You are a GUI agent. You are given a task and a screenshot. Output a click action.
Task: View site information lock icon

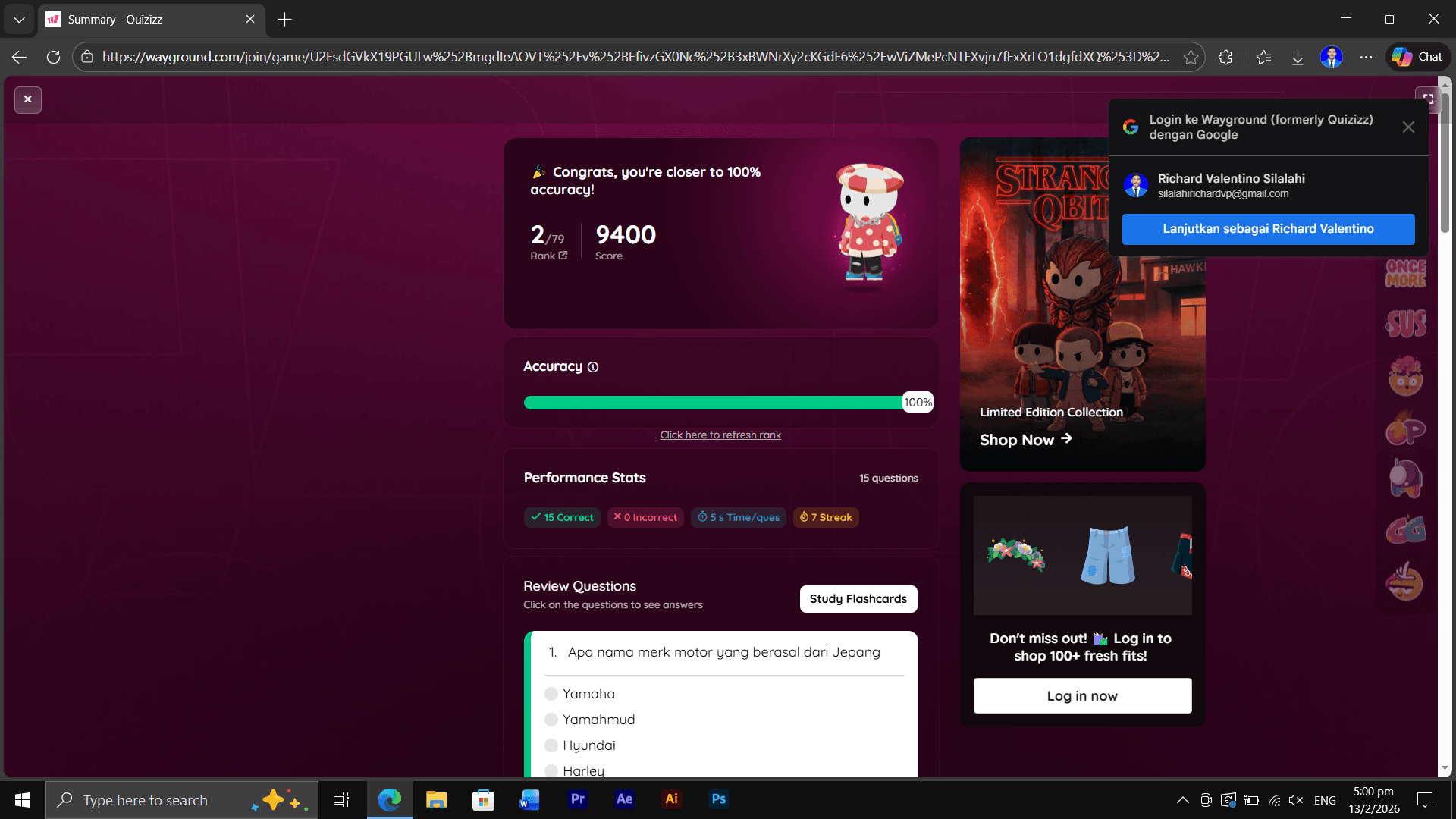click(87, 57)
